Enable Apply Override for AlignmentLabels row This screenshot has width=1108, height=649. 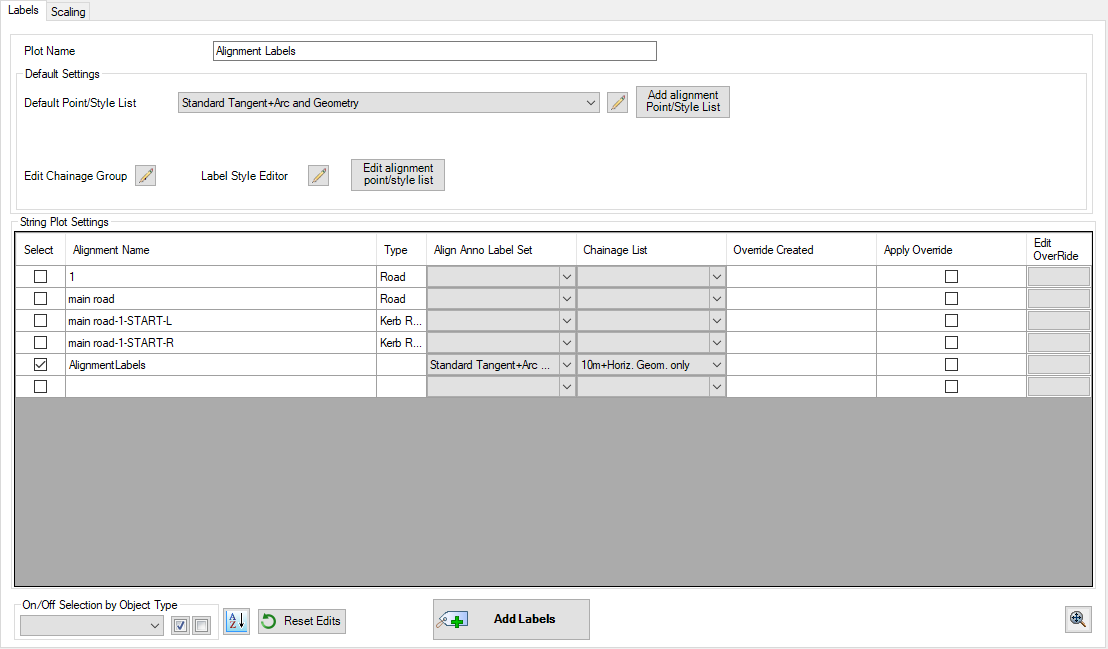[951, 365]
